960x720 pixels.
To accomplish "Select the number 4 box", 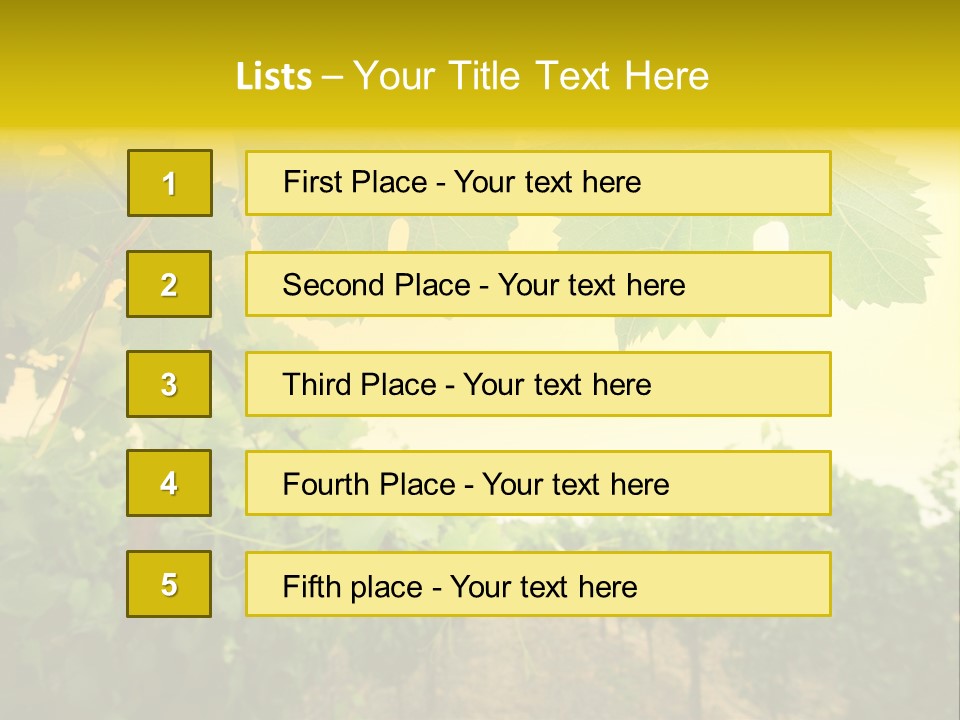I will click(x=169, y=483).
